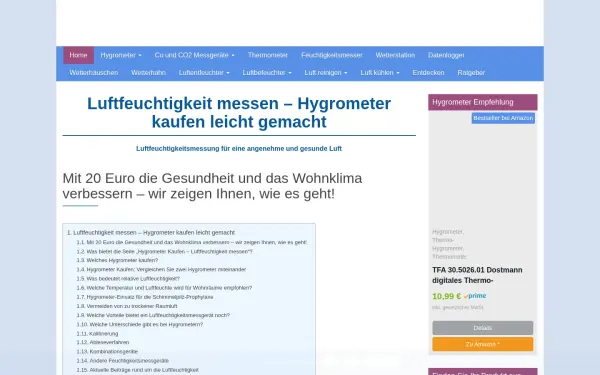Go to Feuchtigkeitsmesser page
The width and height of the screenshot is (600, 375).
[x=331, y=55]
